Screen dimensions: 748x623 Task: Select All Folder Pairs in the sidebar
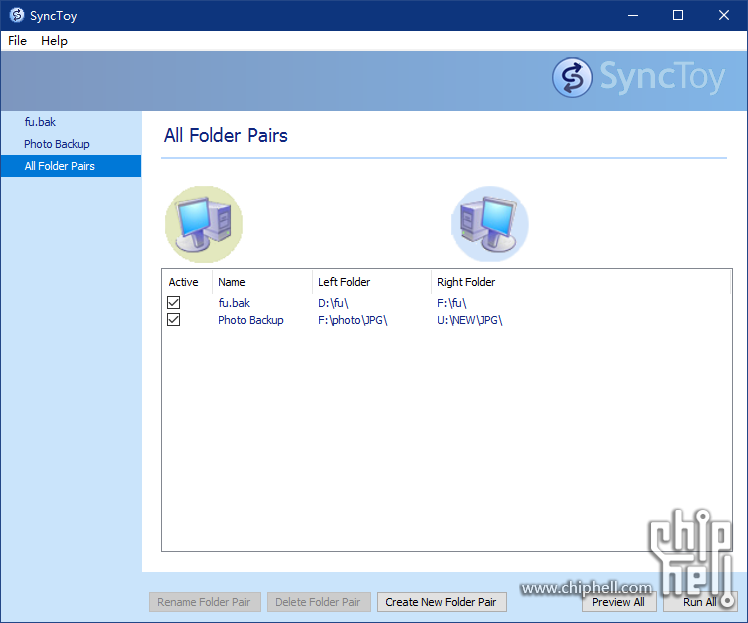tap(71, 166)
